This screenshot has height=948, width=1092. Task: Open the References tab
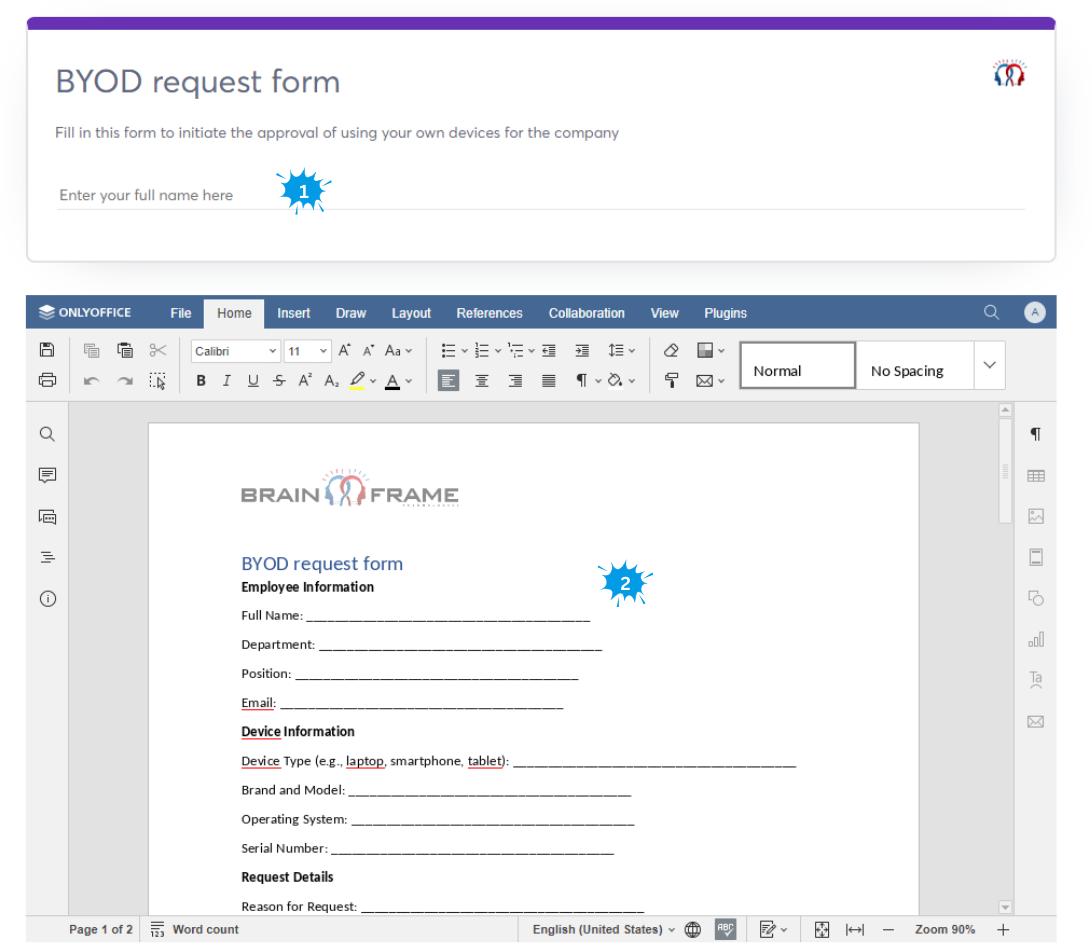click(x=489, y=313)
